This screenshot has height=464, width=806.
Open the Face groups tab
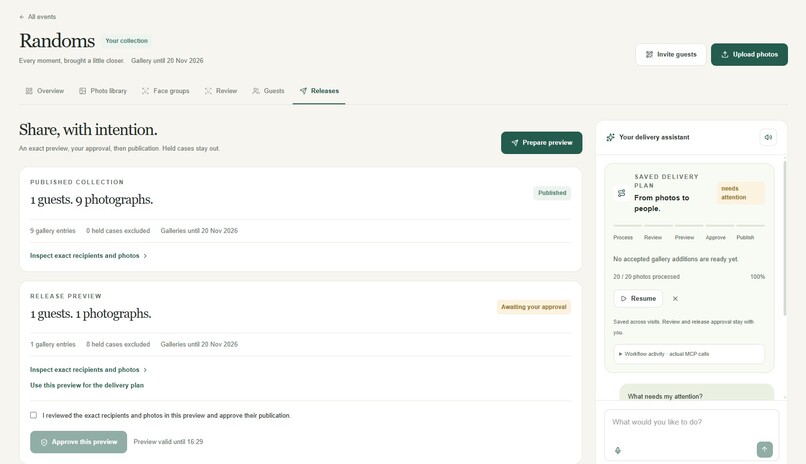166,91
